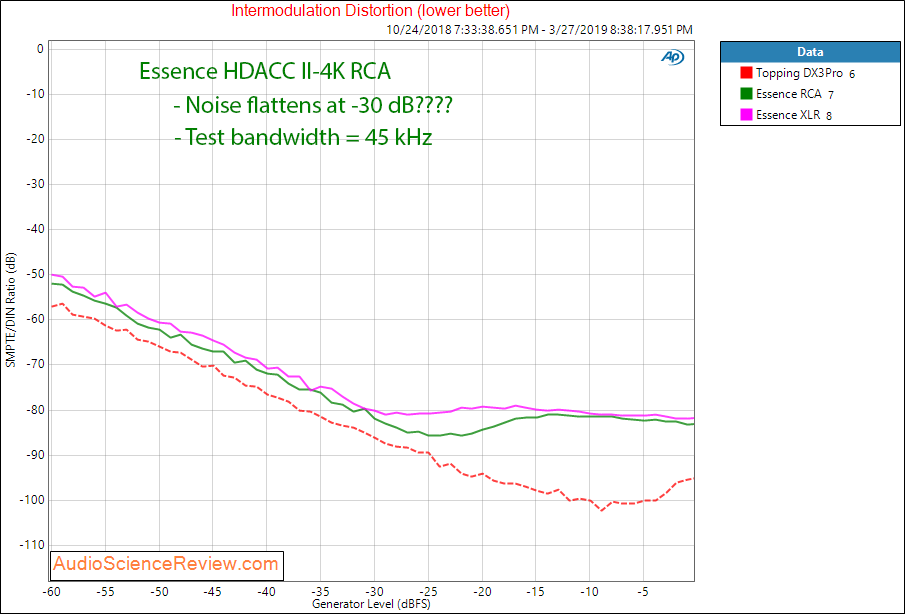The image size is (905, 614).
Task: Click the green Essence RCA legend swatch
Action: click(x=746, y=93)
